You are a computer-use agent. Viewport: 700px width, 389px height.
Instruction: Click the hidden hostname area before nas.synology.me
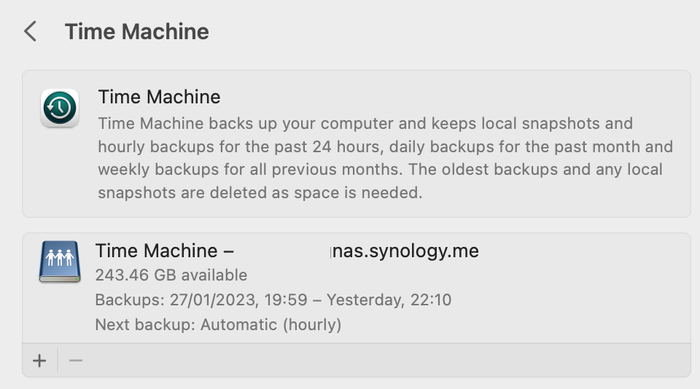tap(283, 251)
